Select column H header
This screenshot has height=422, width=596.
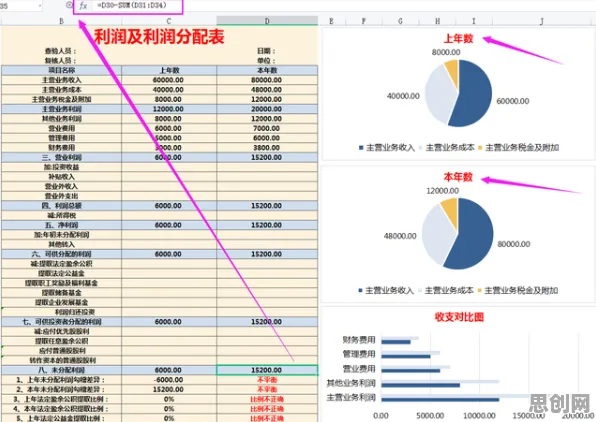pyautogui.click(x=437, y=21)
